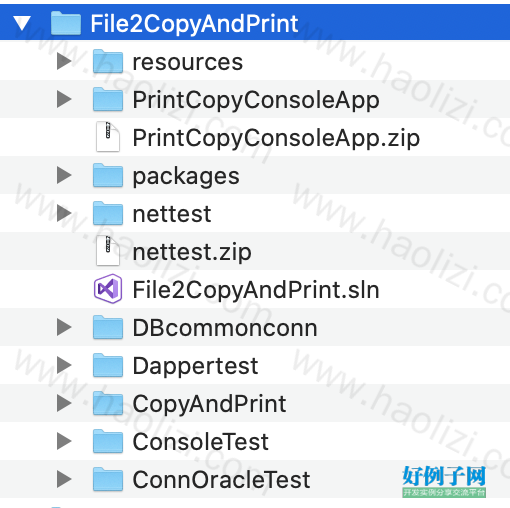This screenshot has width=510, height=508.
Task: Select the PrintCopyConsoleApp.zip file name
Action: tap(276, 138)
